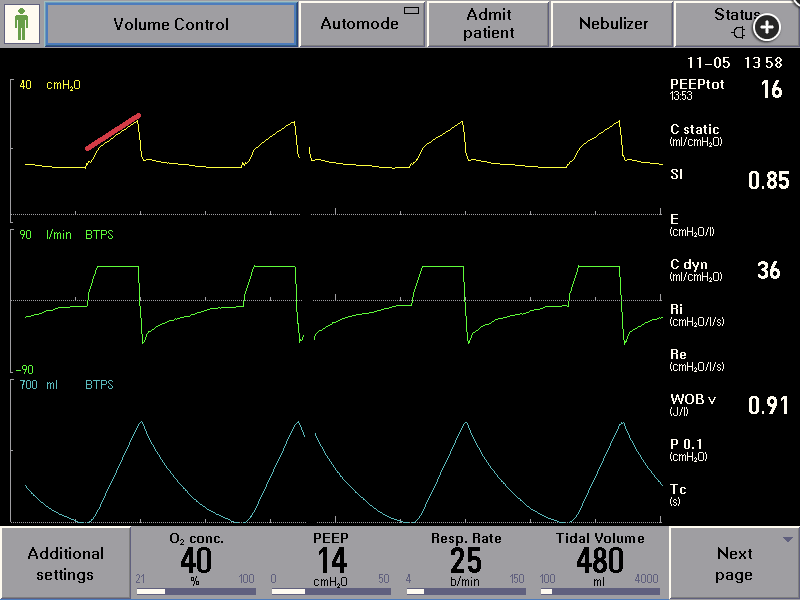Go to the Next page of values
Image resolution: width=800 pixels, height=600 pixels.
734,564
